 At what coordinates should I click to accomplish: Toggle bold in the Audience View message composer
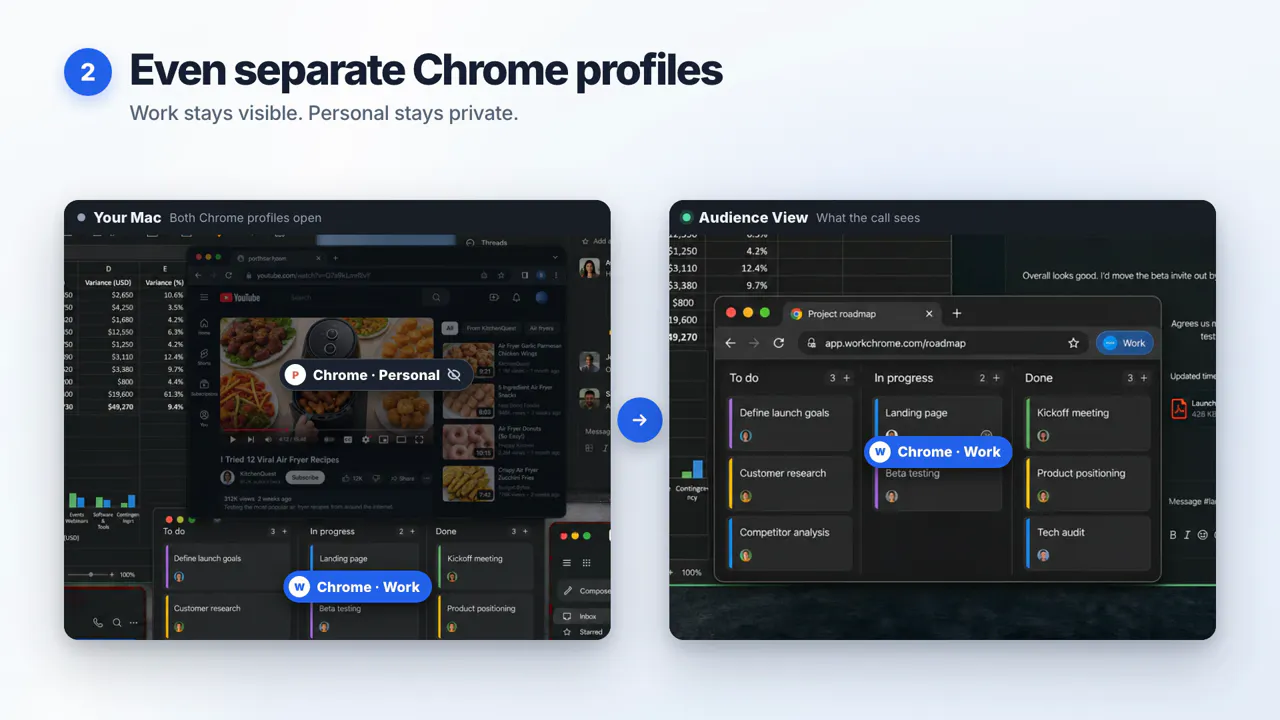coord(1174,535)
